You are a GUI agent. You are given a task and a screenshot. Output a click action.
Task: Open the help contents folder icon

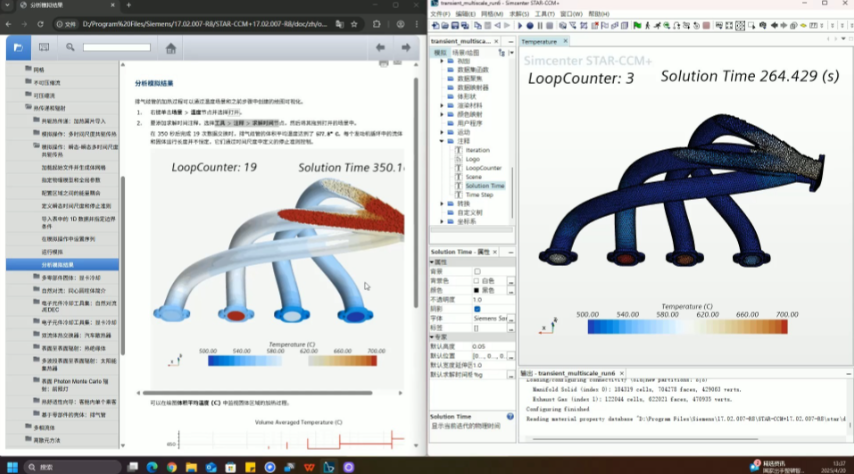(x=17, y=47)
